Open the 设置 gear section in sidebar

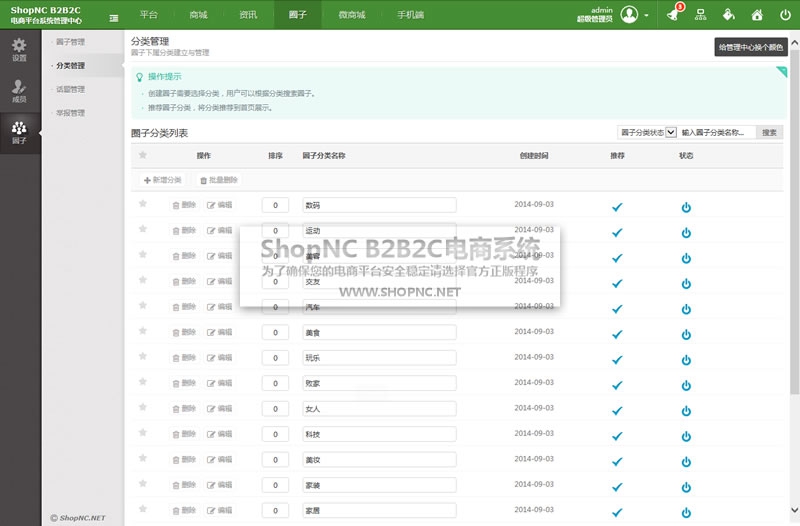19,49
